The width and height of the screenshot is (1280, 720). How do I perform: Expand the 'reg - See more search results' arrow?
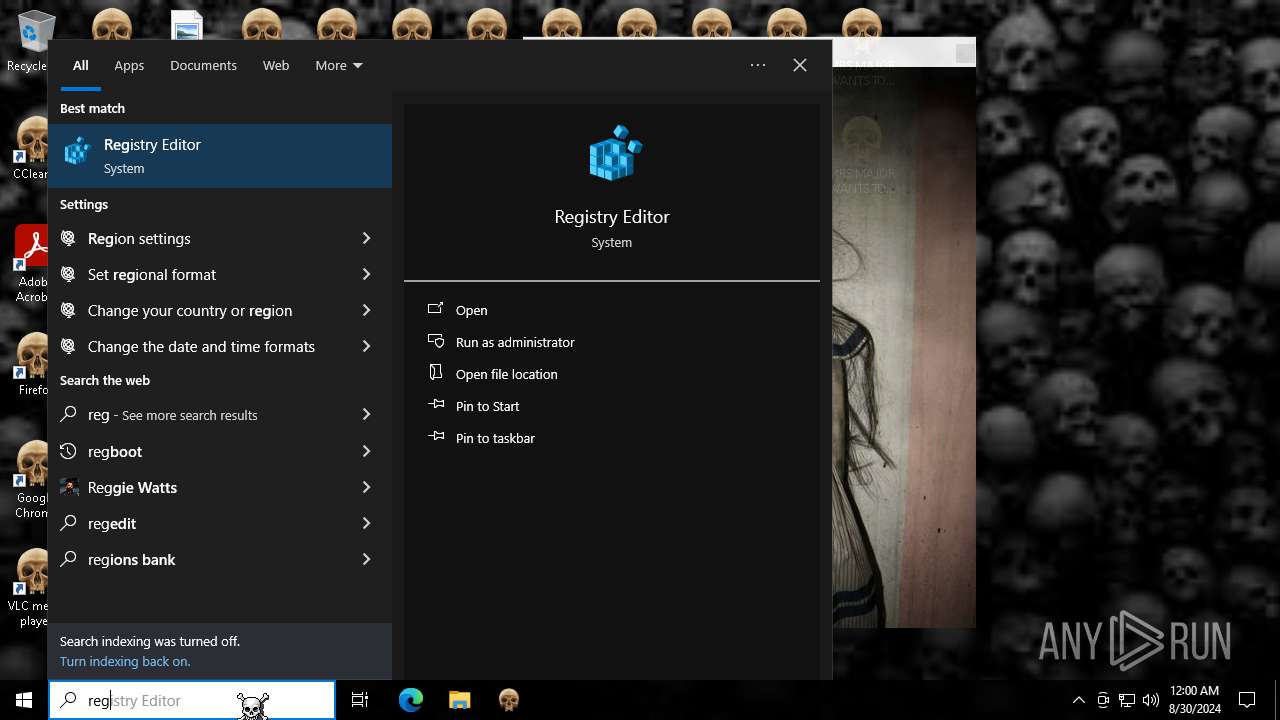(366, 414)
